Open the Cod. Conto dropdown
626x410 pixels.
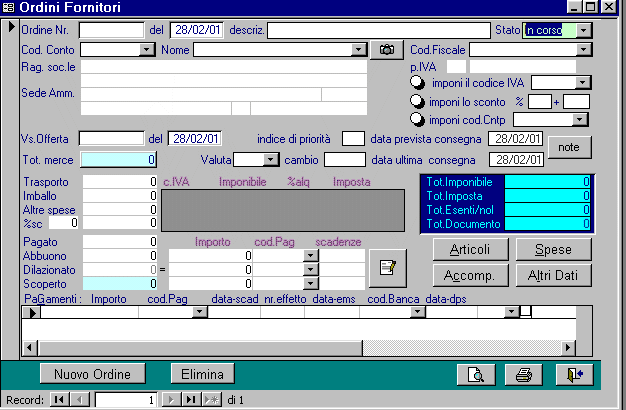pos(147,50)
